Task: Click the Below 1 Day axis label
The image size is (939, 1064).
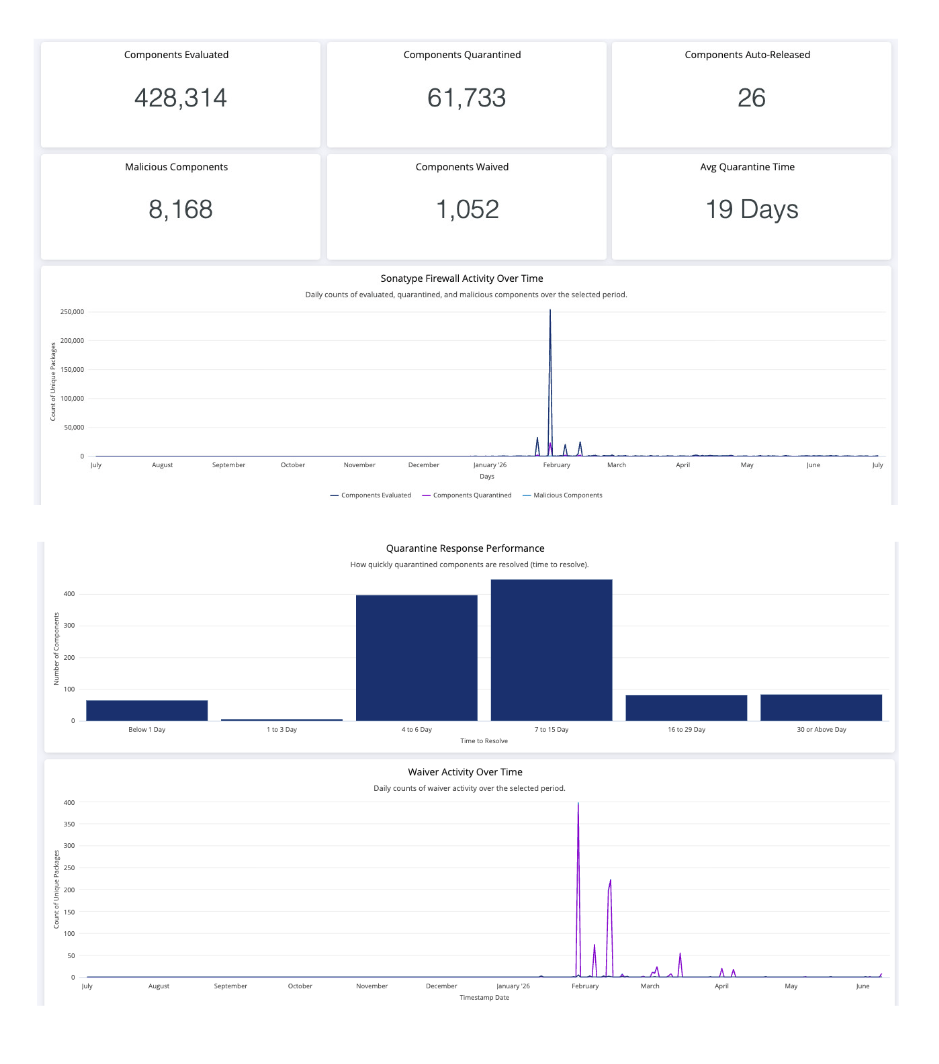Action: (x=147, y=729)
